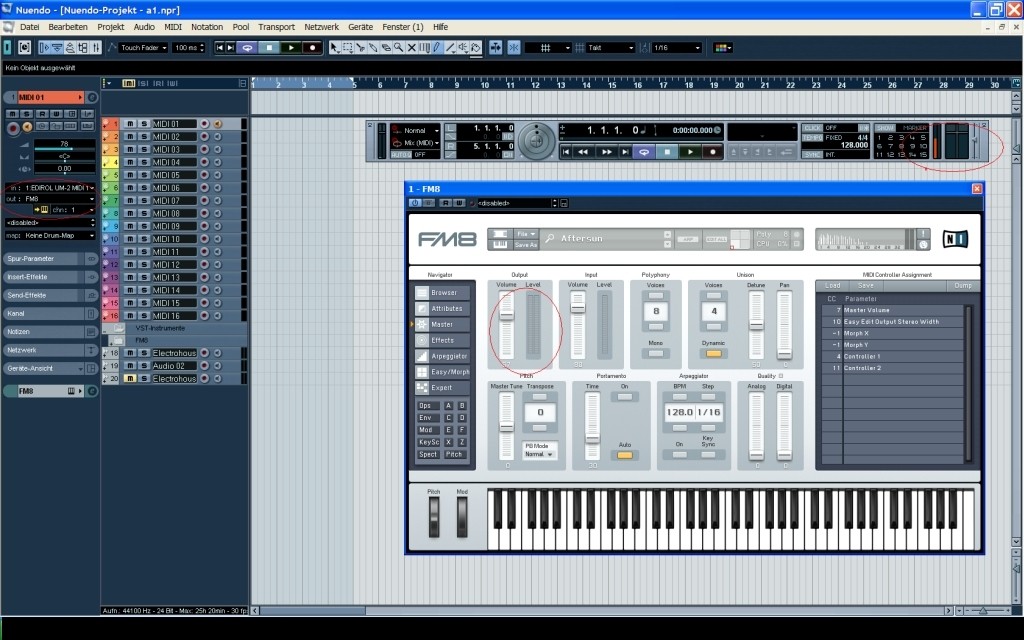1024x640 pixels.
Task: Activate the zoom magnifier tool
Action: point(398,48)
